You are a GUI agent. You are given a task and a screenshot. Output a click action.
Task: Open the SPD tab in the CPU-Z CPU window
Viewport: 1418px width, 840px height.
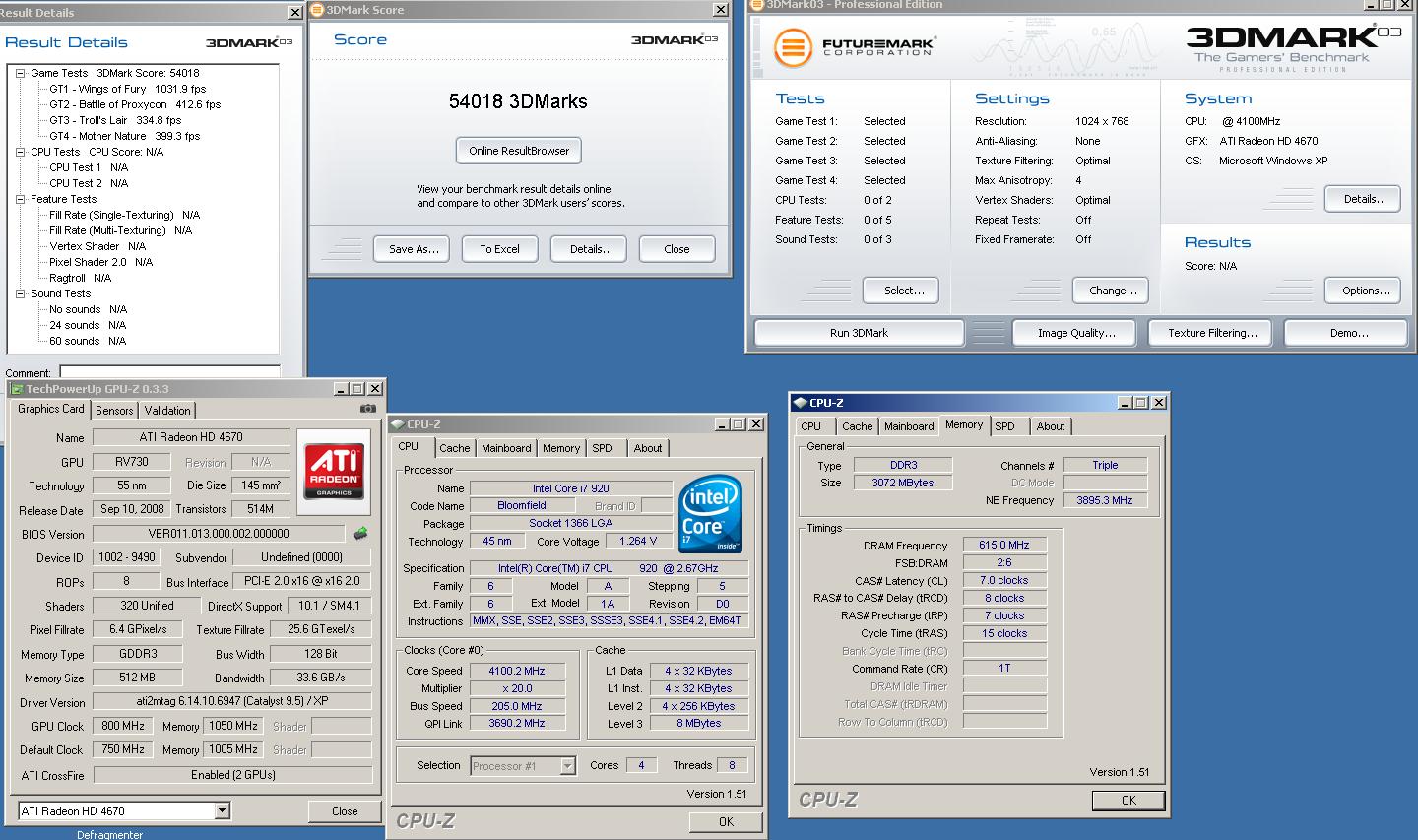pos(602,448)
